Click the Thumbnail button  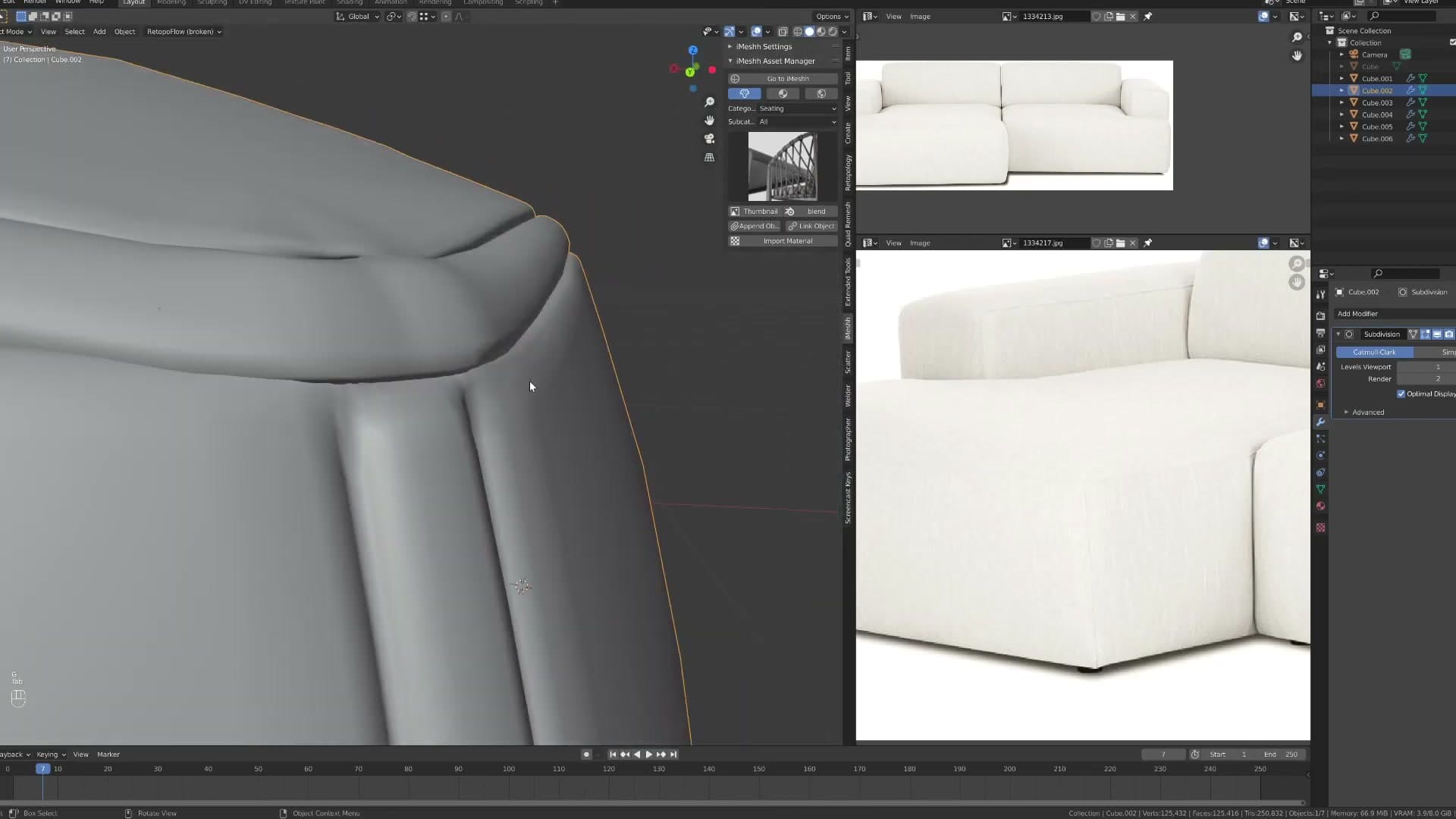point(755,212)
